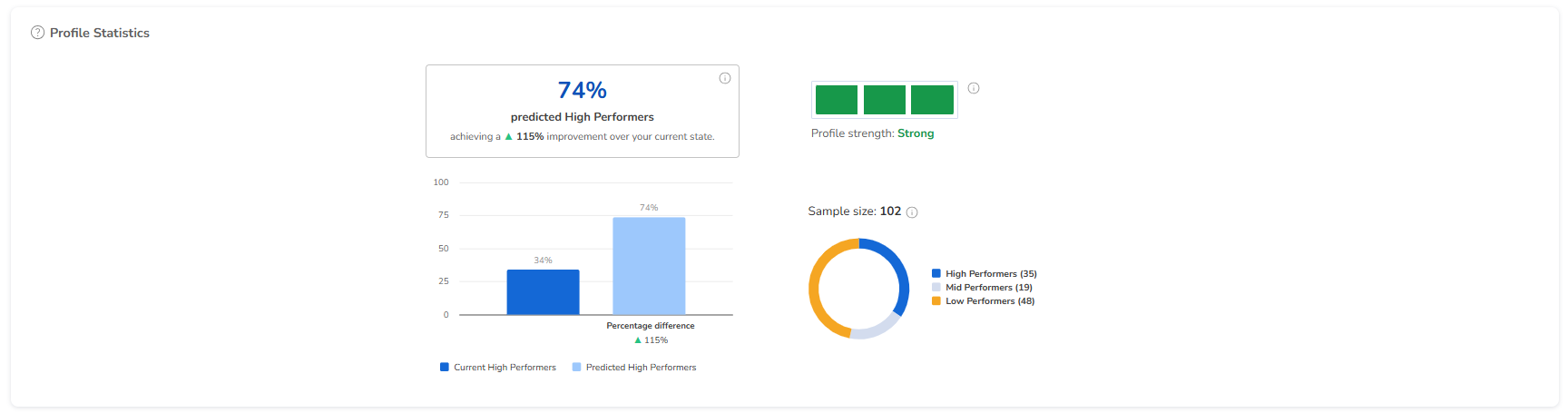This screenshot has width=1568, height=413.
Task: Click the dark blue 34% bar
Action: point(543,292)
